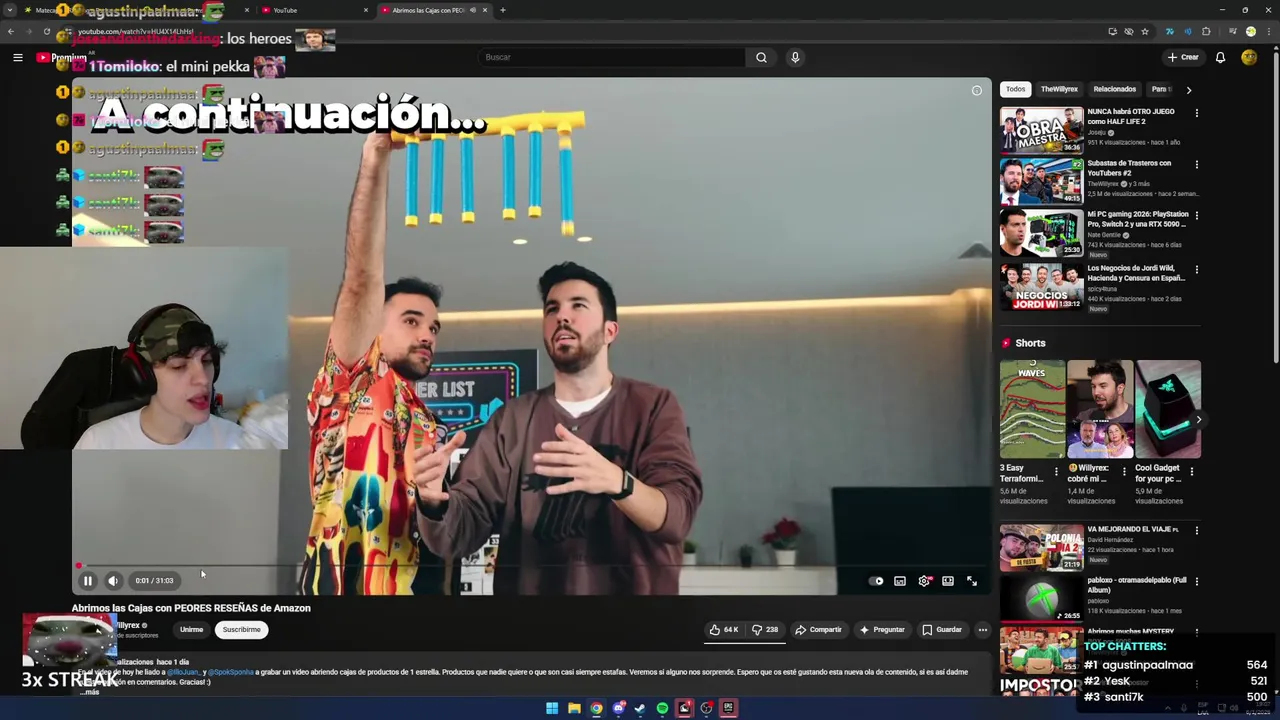Viewport: 1280px width, 720px height.
Task: Click the Unirme button
Action: [x=191, y=630]
